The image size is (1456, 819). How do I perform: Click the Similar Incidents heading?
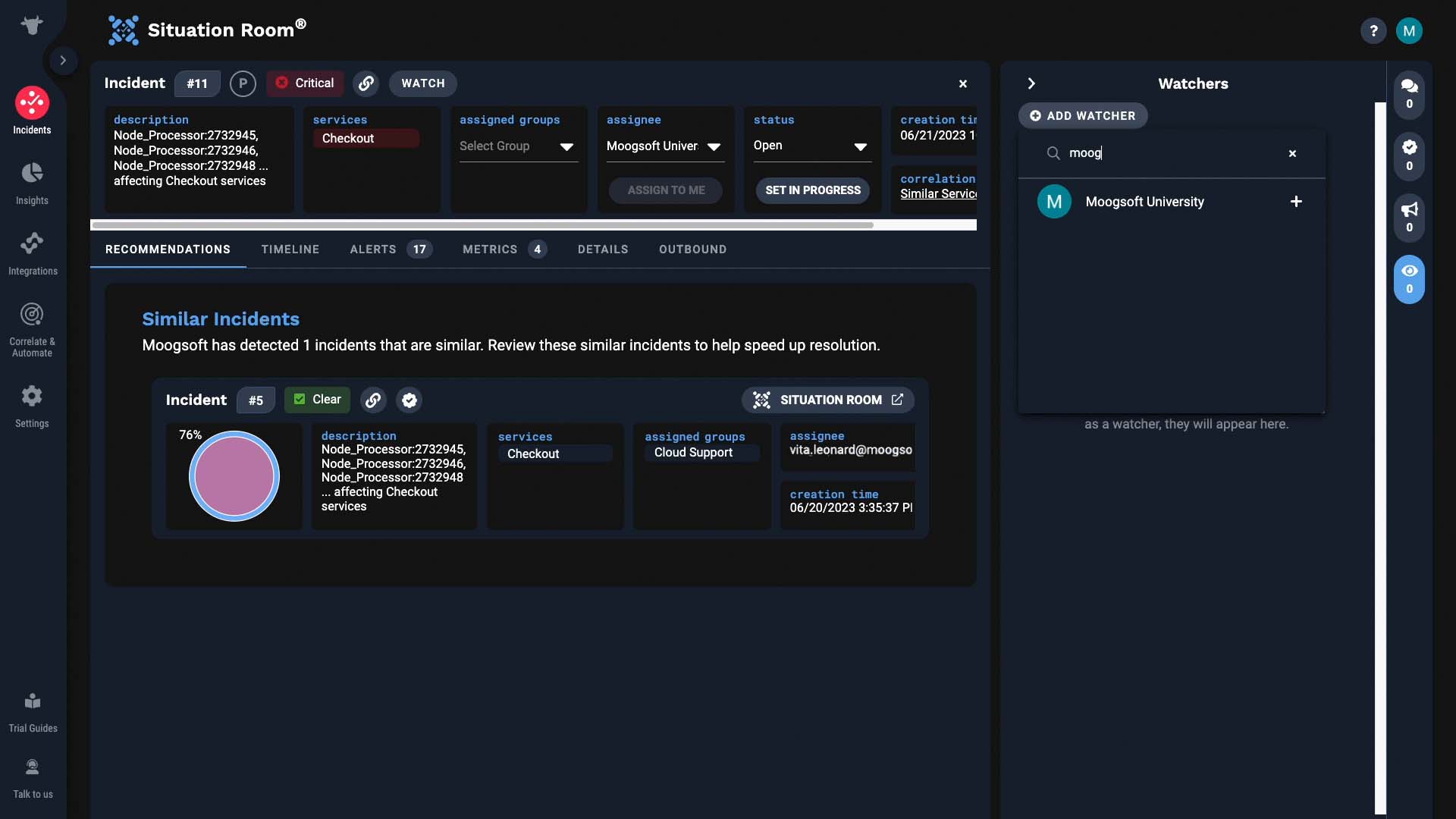221,319
